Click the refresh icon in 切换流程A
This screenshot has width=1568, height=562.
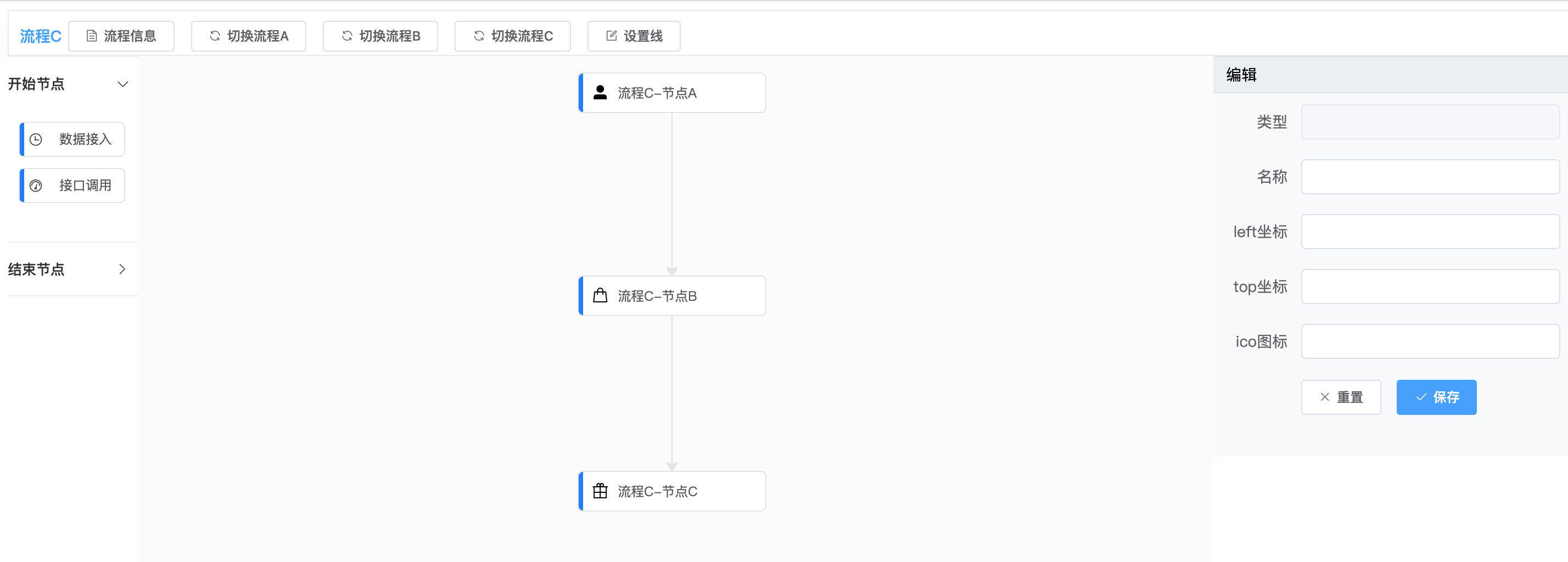[215, 36]
